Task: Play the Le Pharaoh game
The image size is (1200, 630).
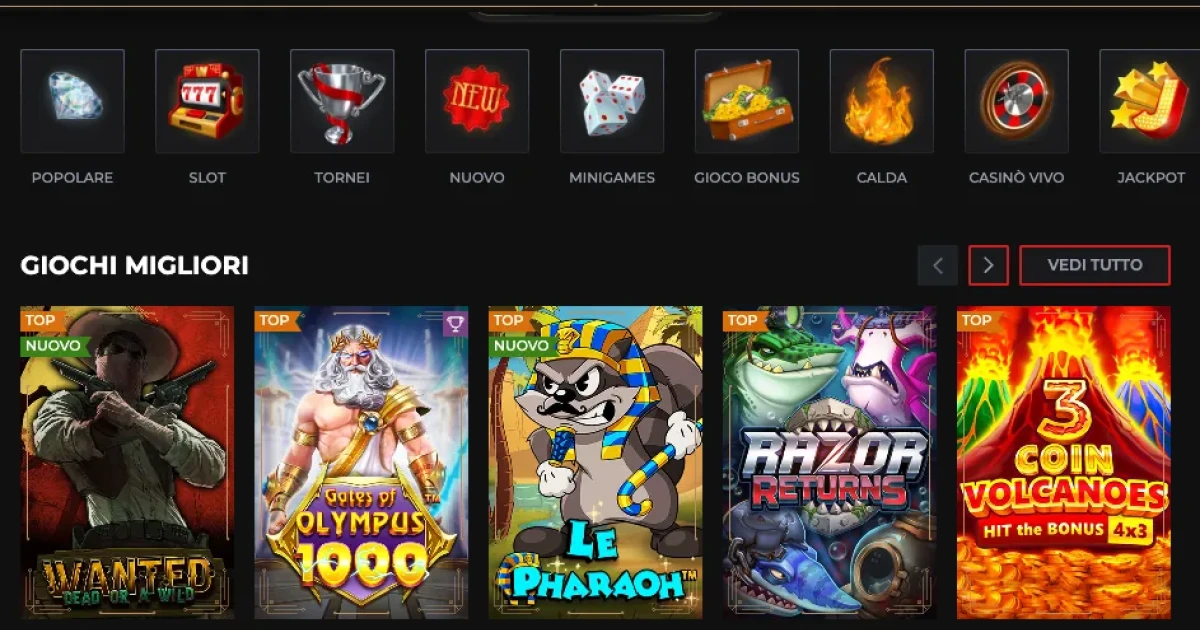Action: point(595,463)
